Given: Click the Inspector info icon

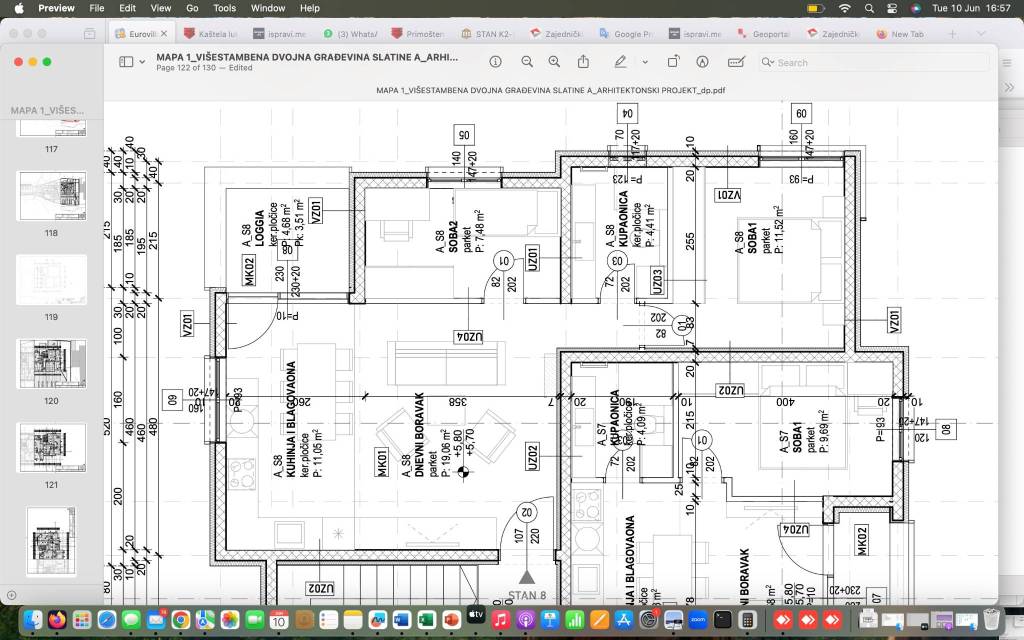Looking at the screenshot, I should tap(495, 62).
